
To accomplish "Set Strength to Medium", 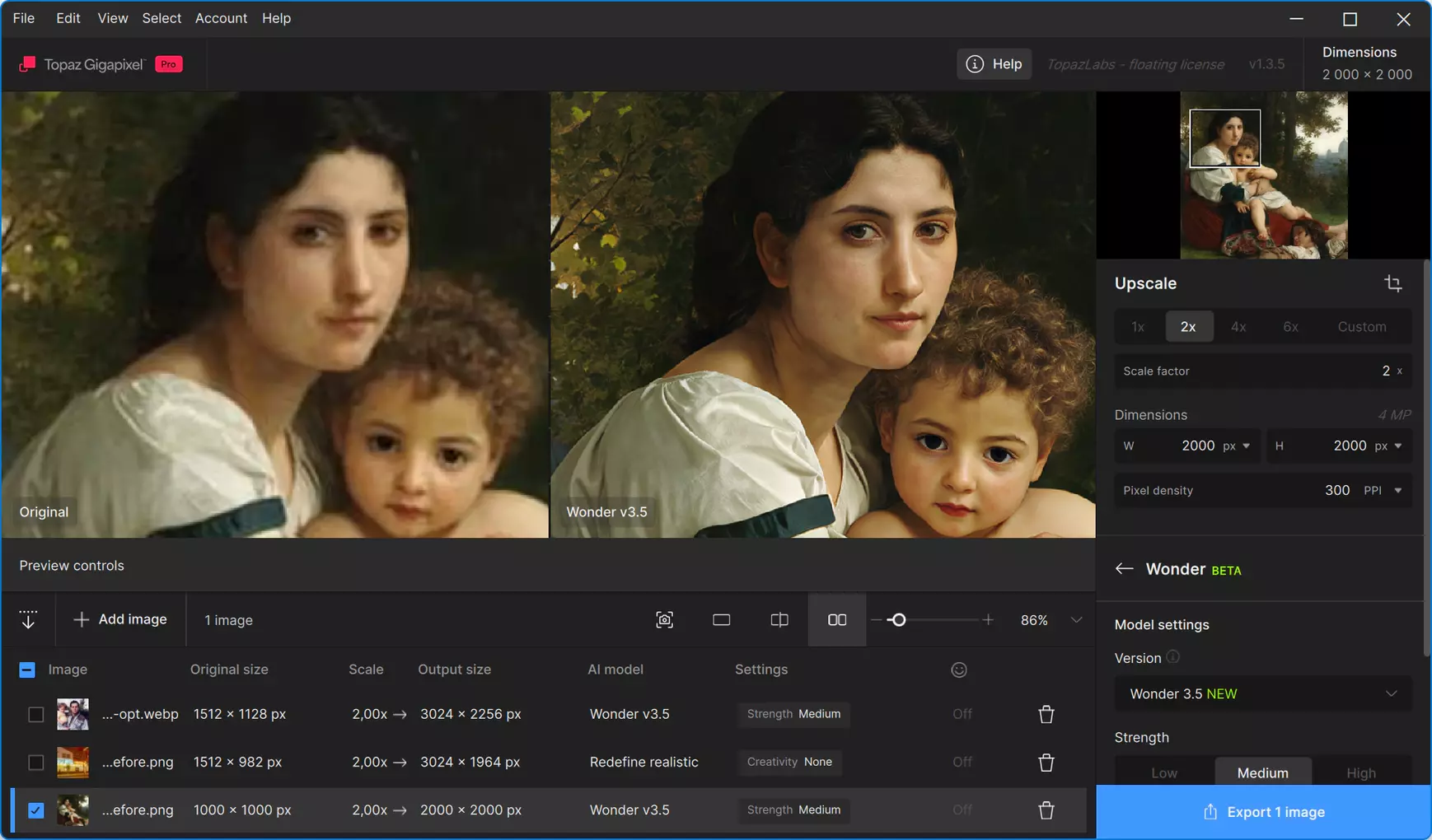I will tap(1262, 772).
